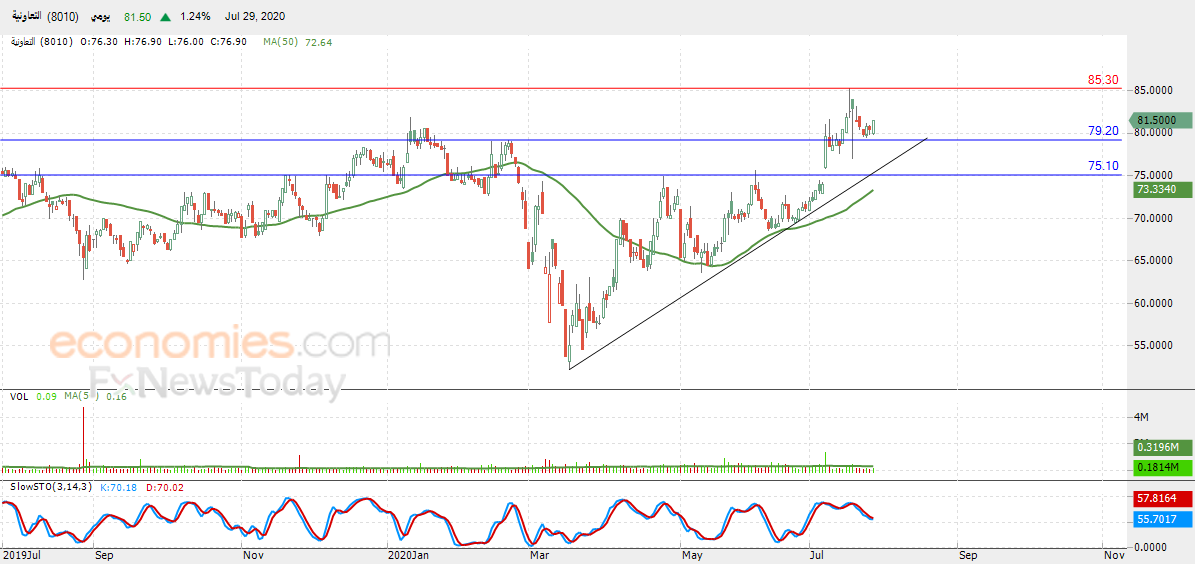Click the current price tag 81.5000
1195x564 pixels.
coord(1160,120)
